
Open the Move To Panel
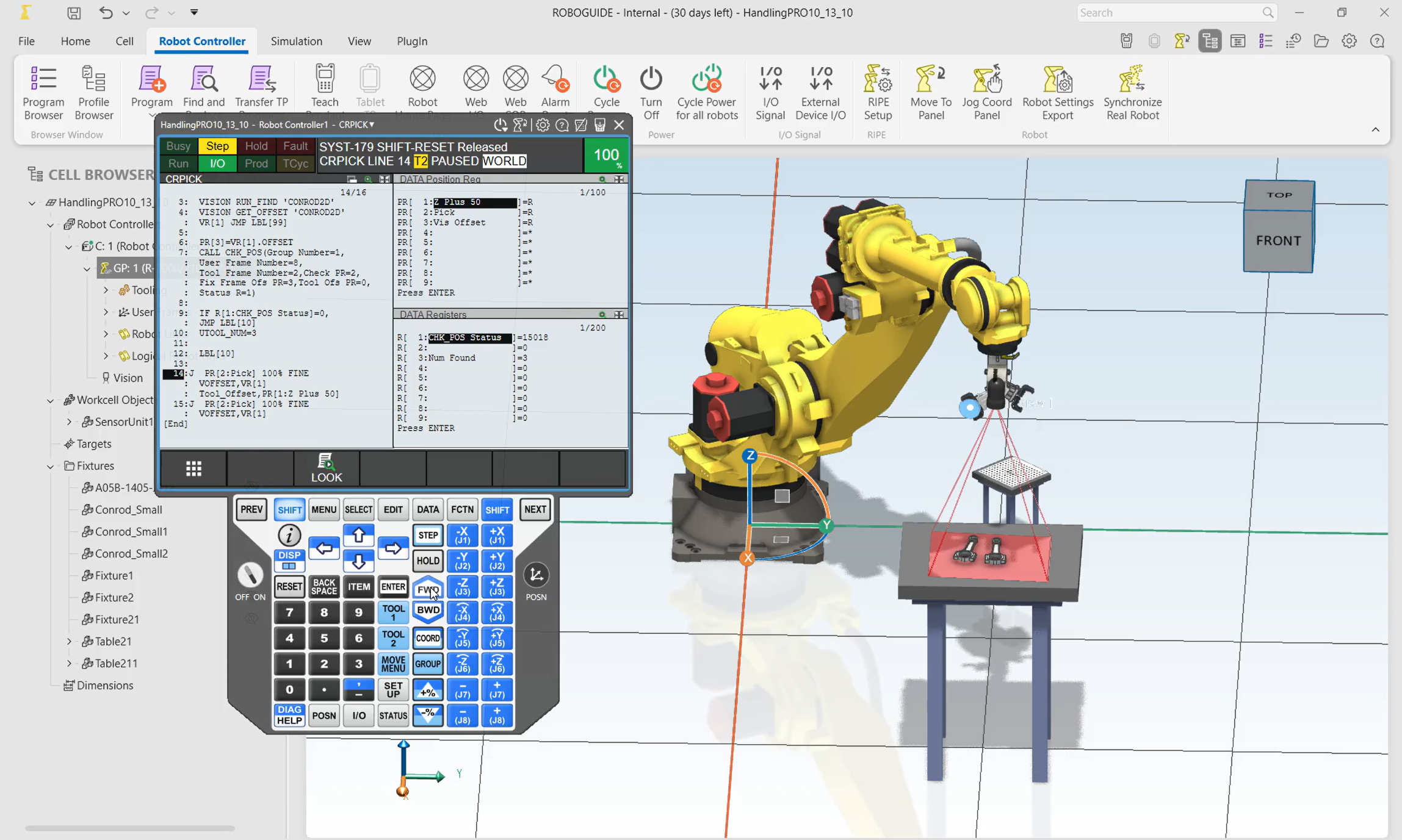point(931,93)
